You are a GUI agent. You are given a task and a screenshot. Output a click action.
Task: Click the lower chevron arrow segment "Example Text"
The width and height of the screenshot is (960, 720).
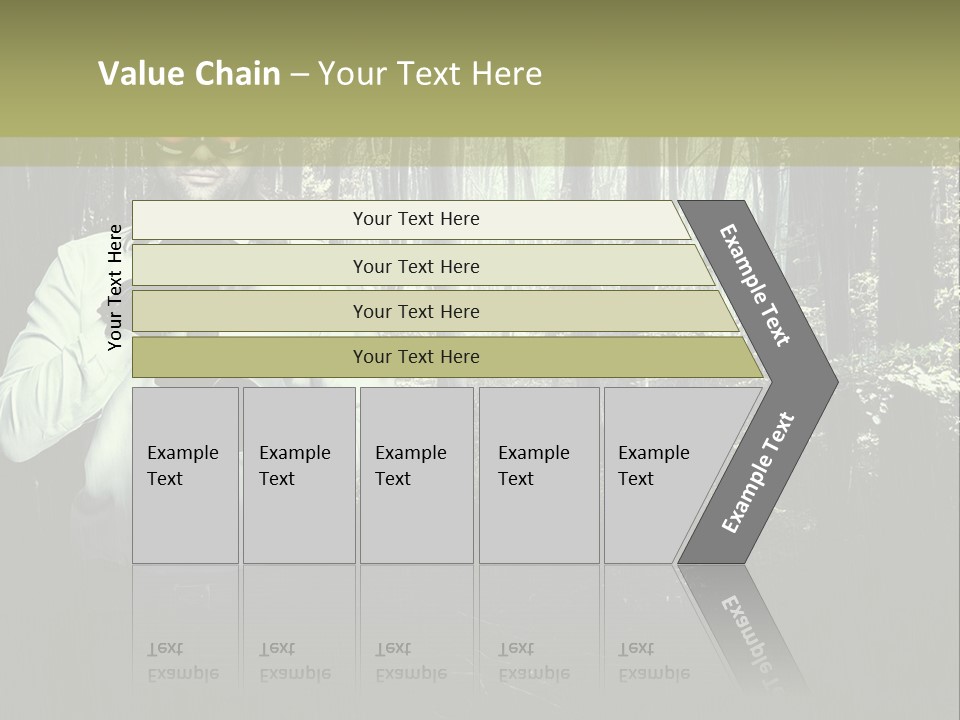click(x=757, y=472)
